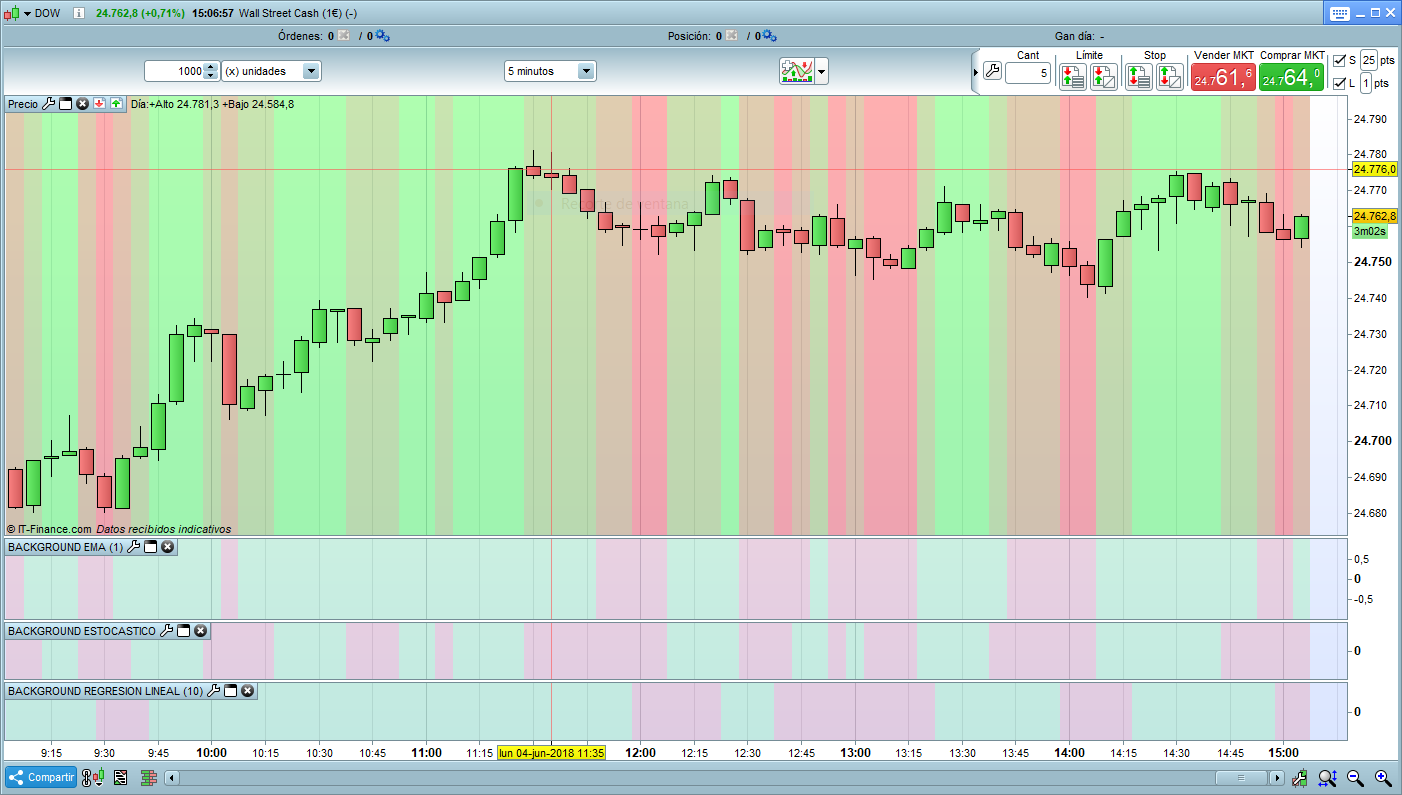Viewport: 1402px width, 795px height.
Task: Click the L points field showing 1
Action: tap(1365, 83)
